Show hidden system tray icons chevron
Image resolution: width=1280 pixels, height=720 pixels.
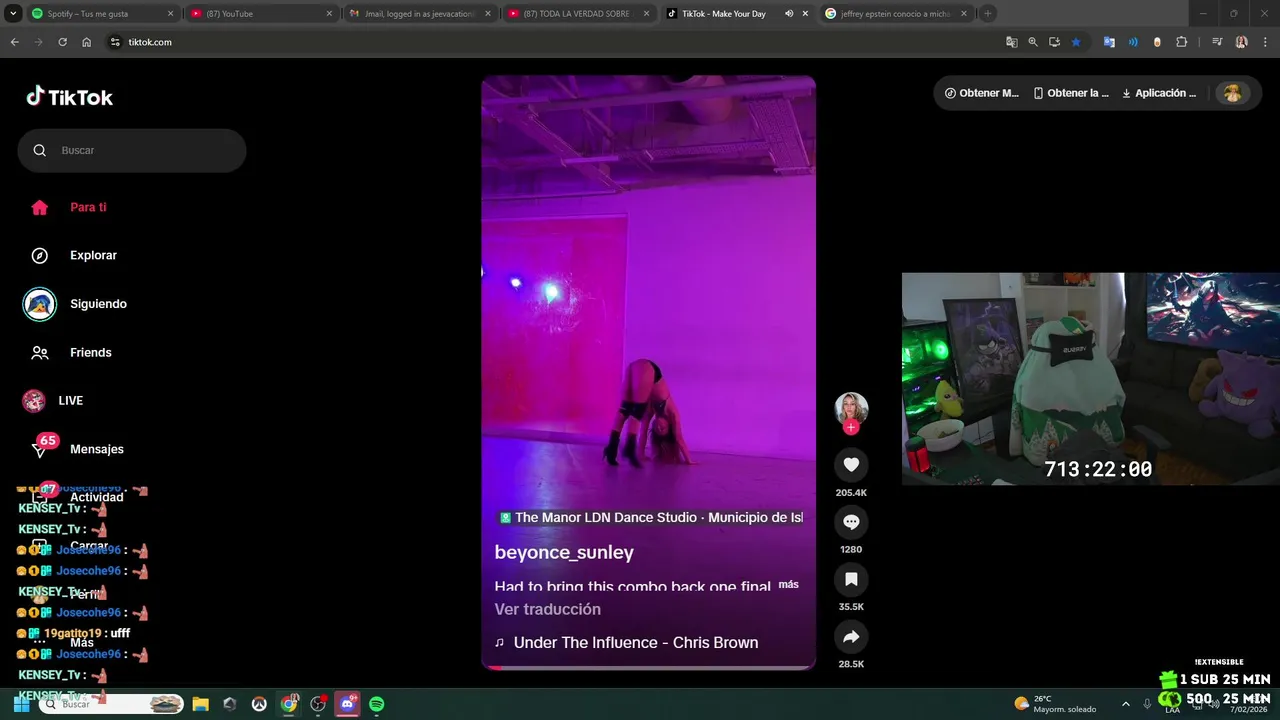tap(1125, 704)
